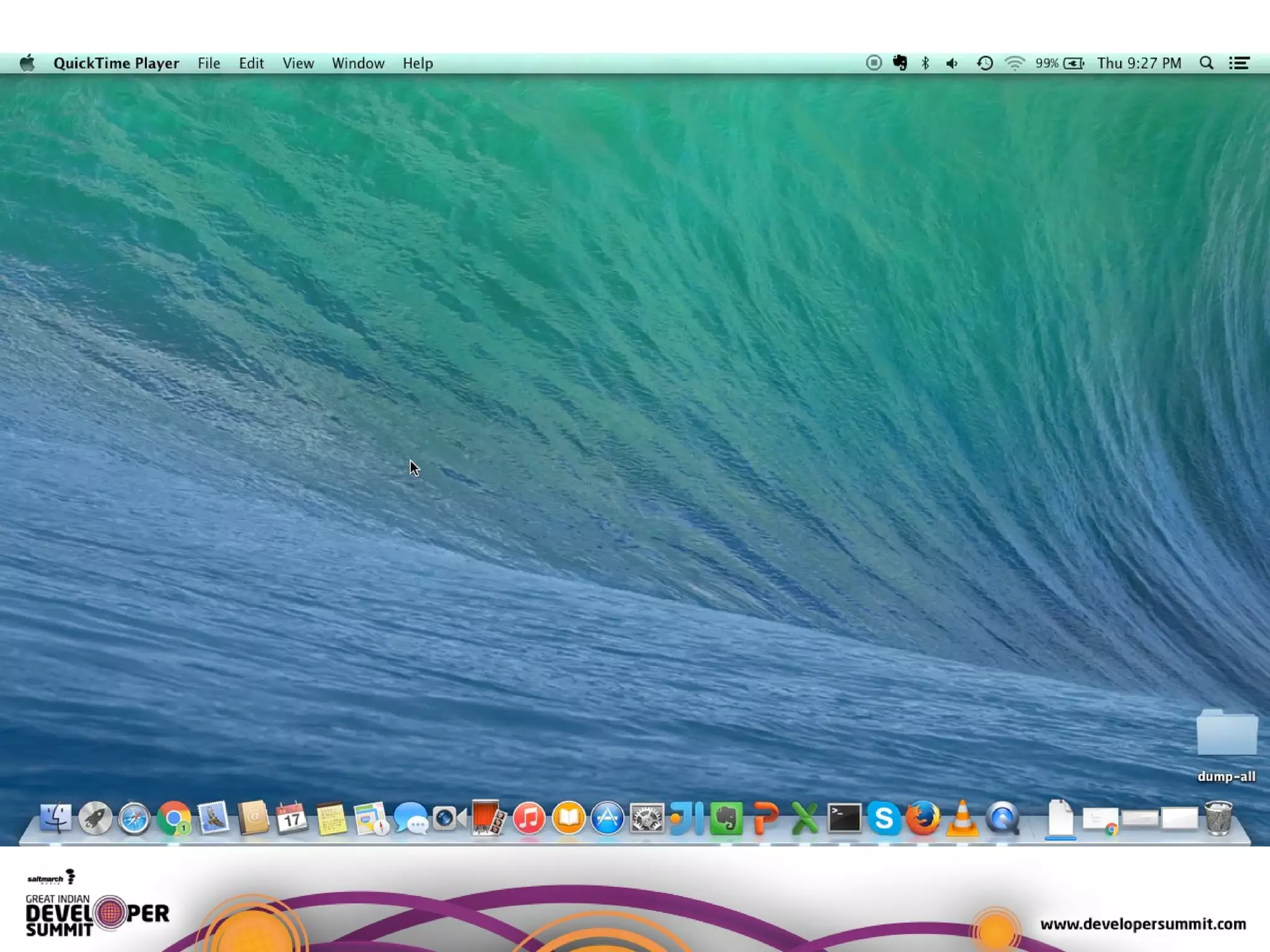The height and width of the screenshot is (952, 1270).
Task: Open the Evernote menu bar icon
Action: click(900, 63)
